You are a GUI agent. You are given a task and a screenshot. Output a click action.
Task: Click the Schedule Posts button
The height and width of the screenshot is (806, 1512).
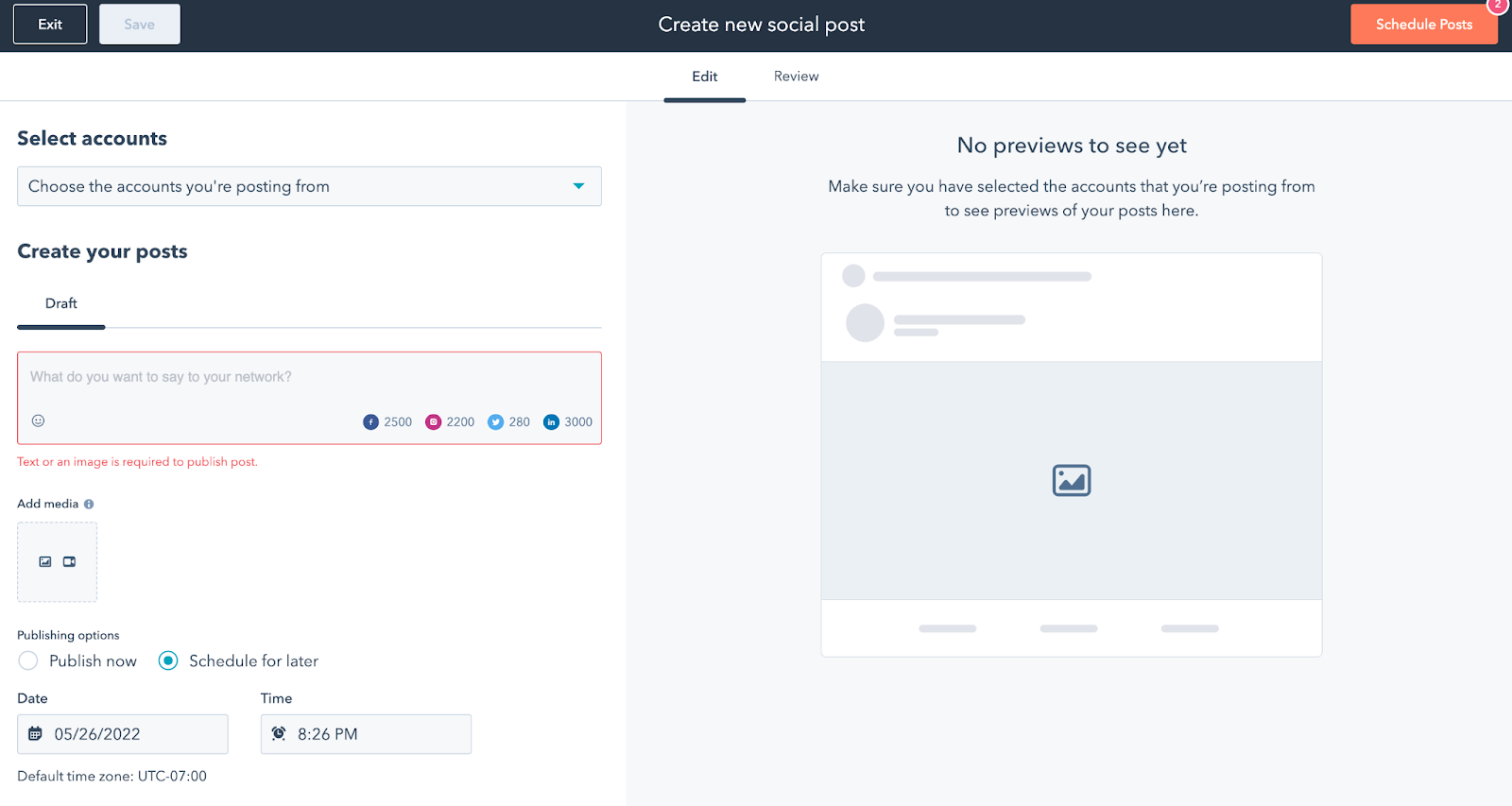point(1424,25)
